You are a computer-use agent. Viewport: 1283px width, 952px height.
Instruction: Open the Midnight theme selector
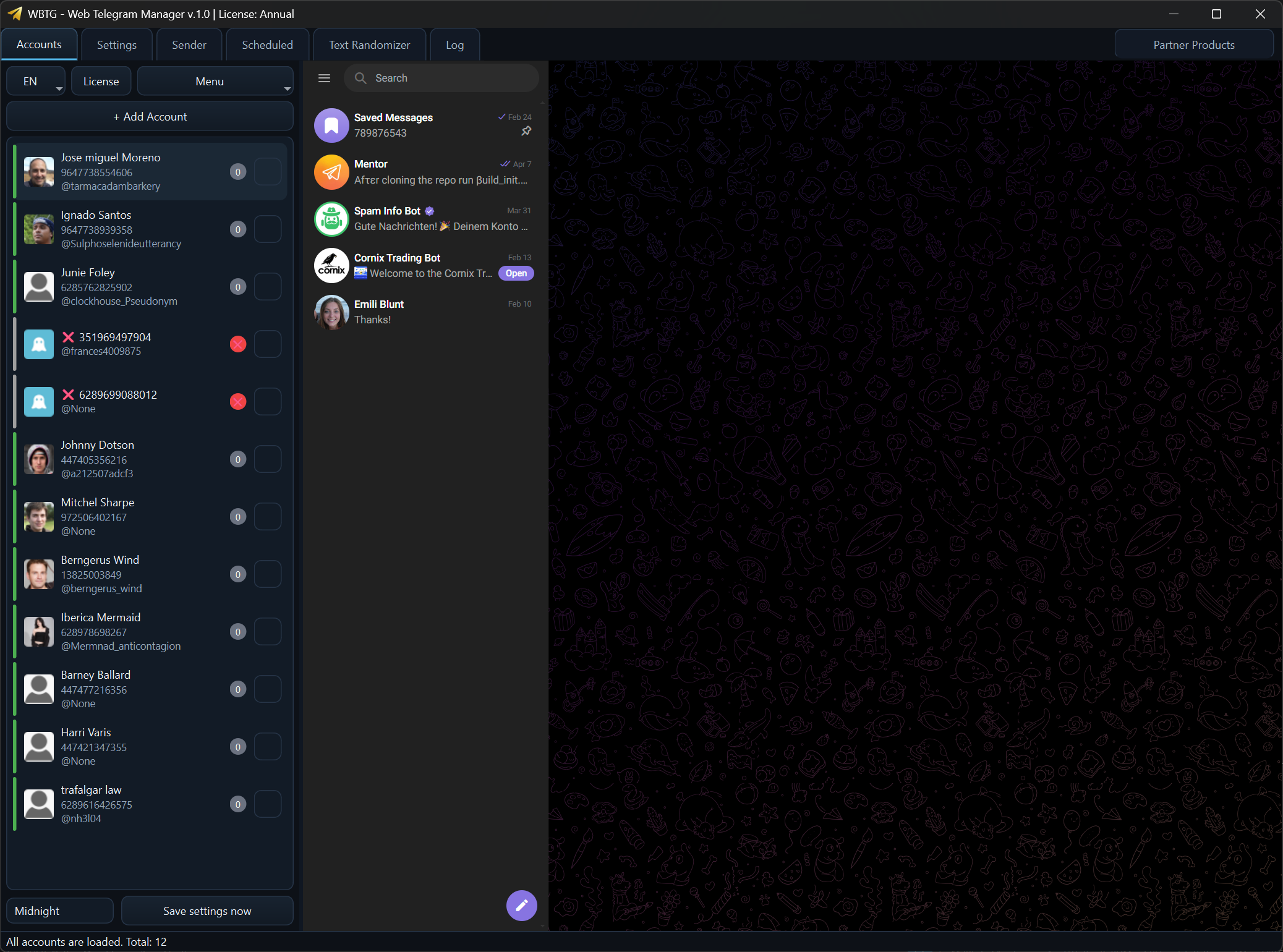pos(60,911)
